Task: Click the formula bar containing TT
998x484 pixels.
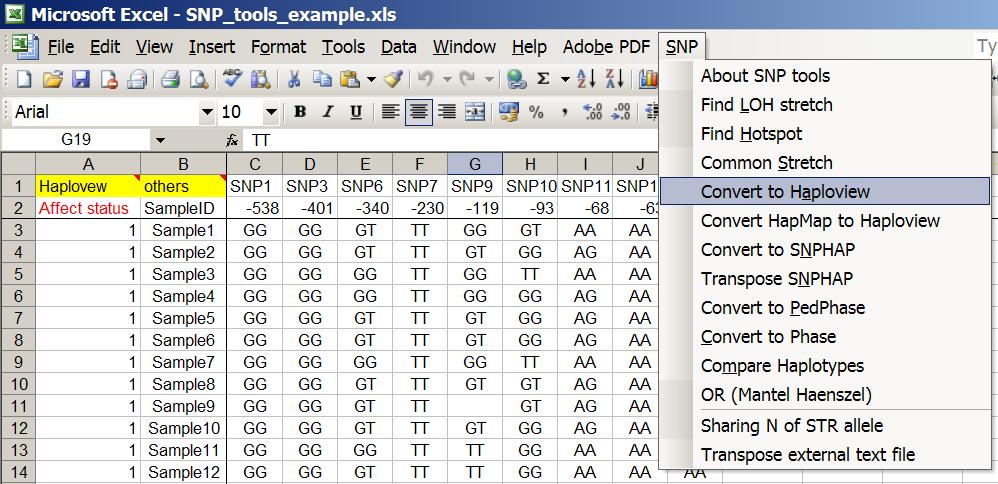Action: point(452,140)
